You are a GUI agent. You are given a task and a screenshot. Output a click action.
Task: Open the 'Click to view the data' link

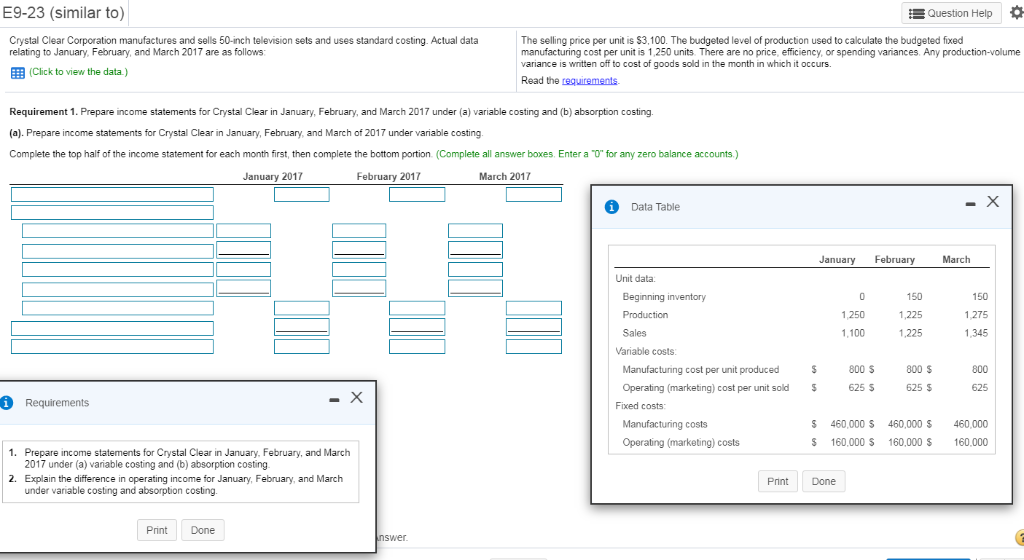78,72
